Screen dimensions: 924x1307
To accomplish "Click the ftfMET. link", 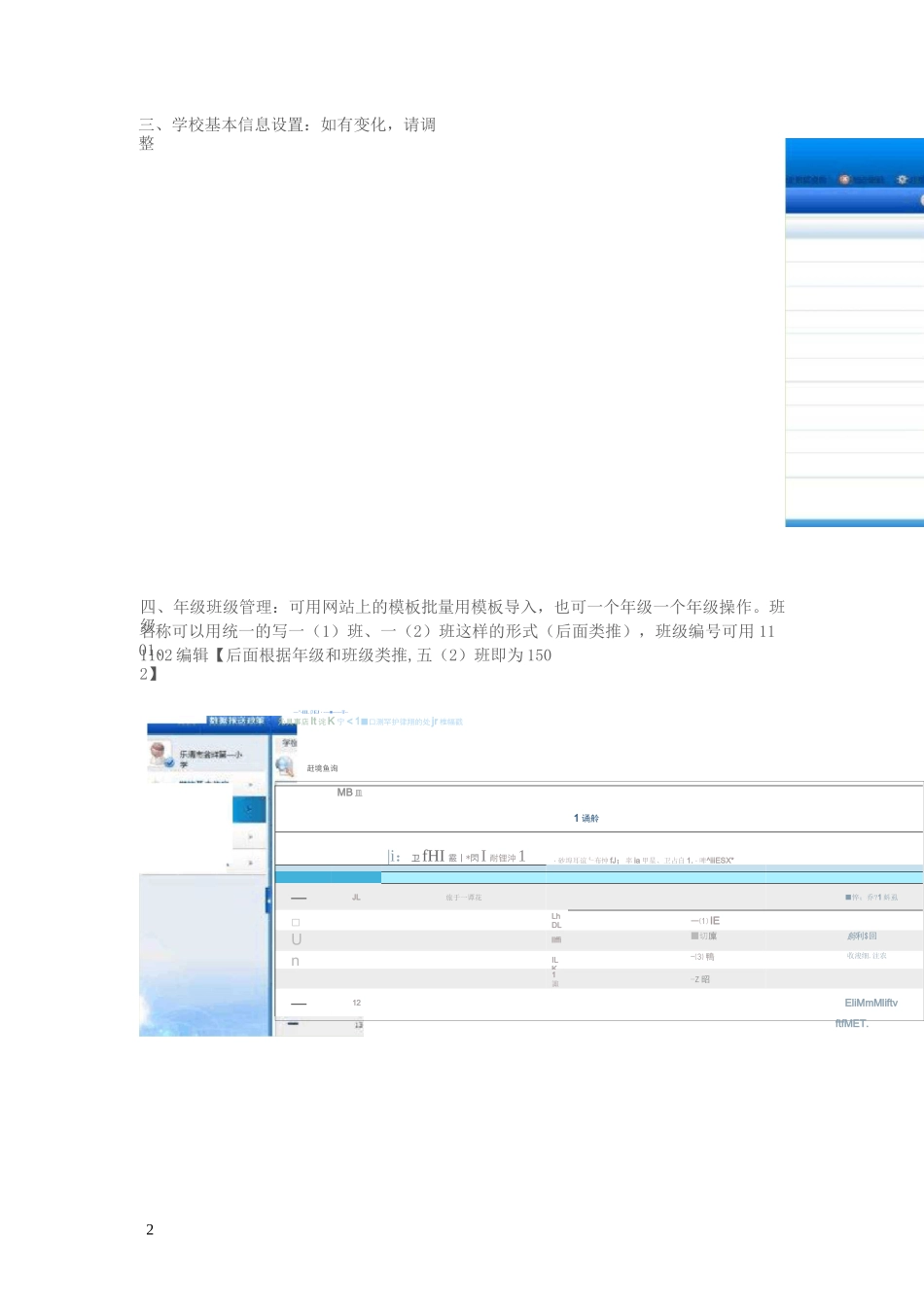I will pos(852,1024).
